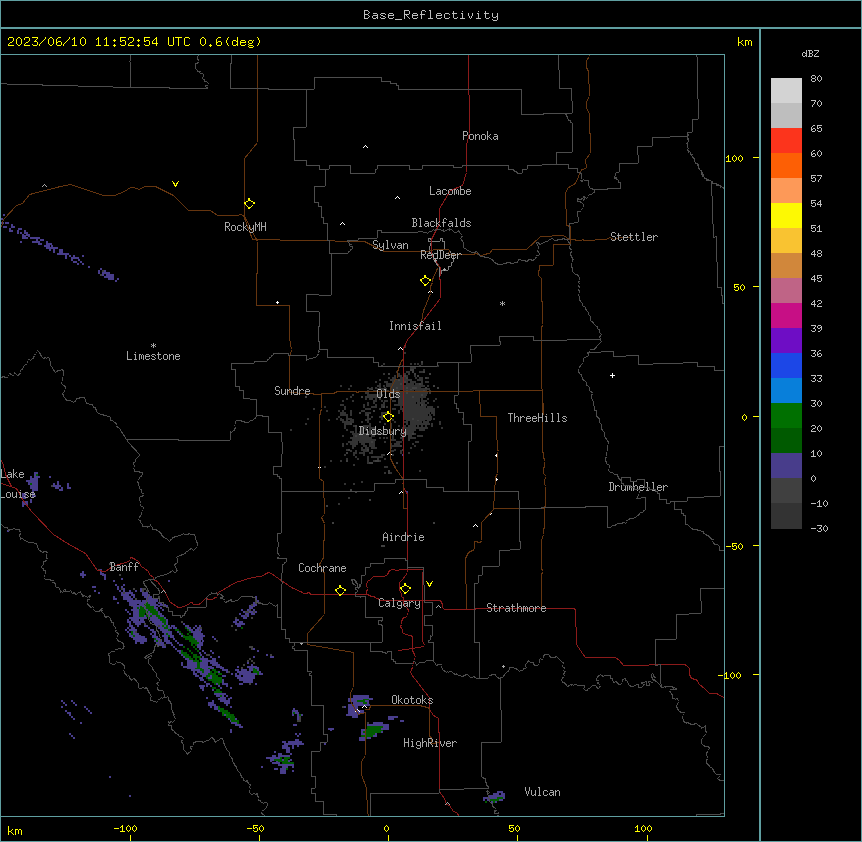Screen dimensions: 862x842
Task: Click the HighRiver label
Action: click(430, 743)
